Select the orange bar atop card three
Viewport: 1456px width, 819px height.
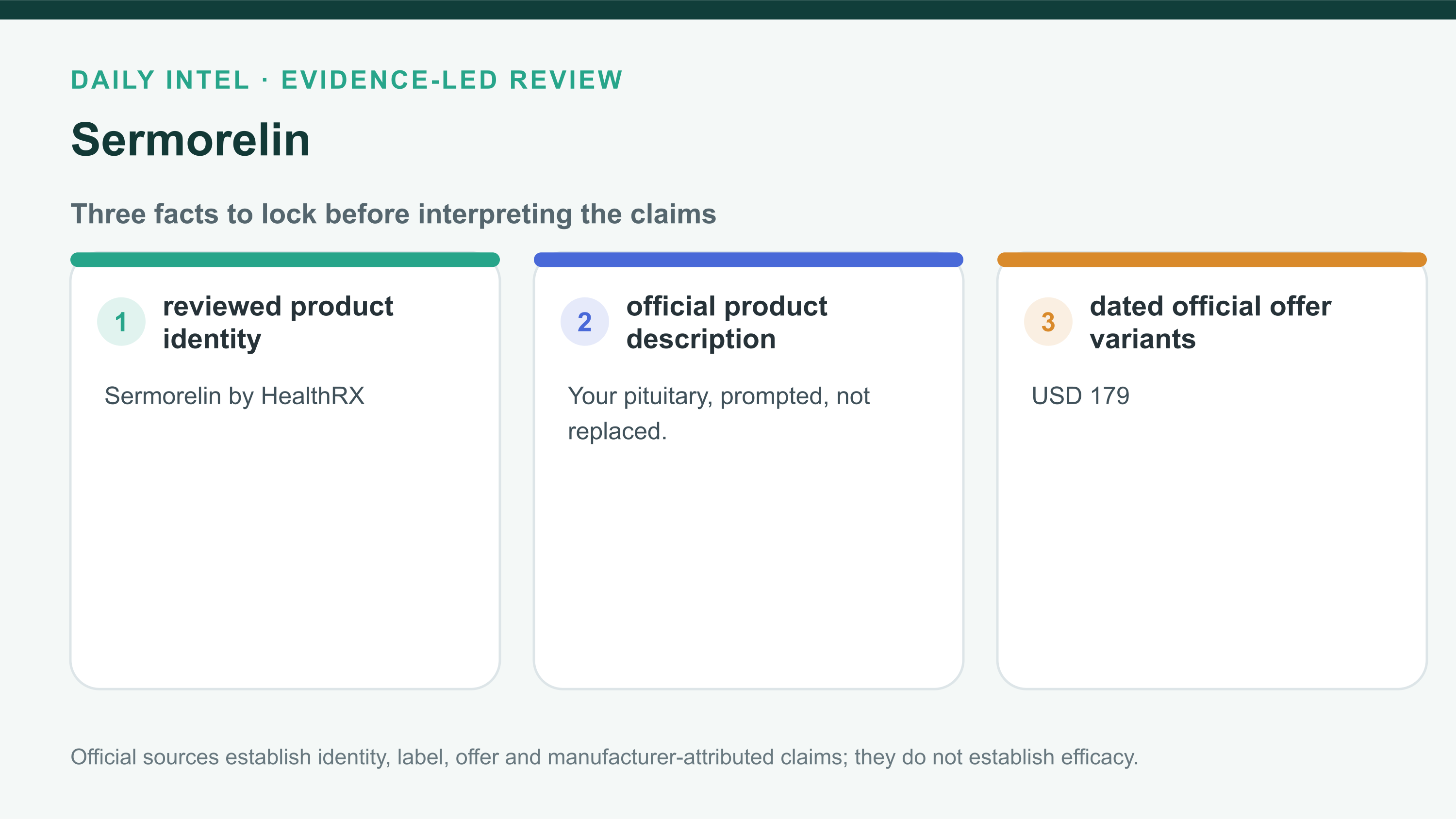(1212, 260)
